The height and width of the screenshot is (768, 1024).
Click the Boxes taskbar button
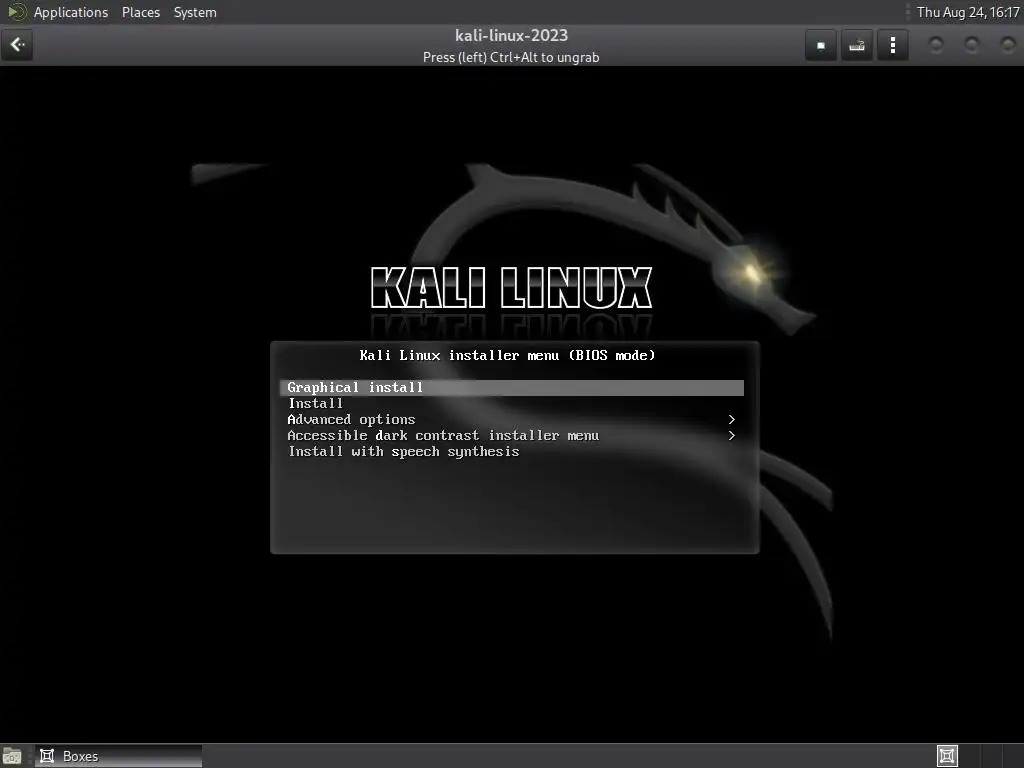pyautogui.click(x=118, y=756)
